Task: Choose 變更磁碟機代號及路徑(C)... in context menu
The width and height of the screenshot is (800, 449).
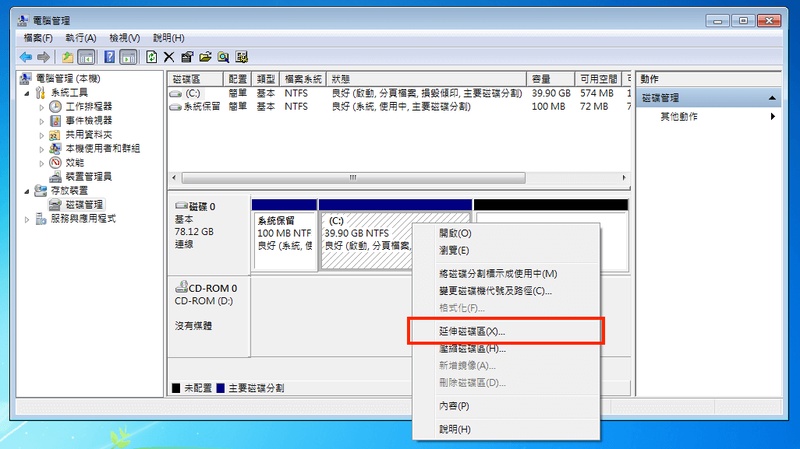Action: coord(506,291)
